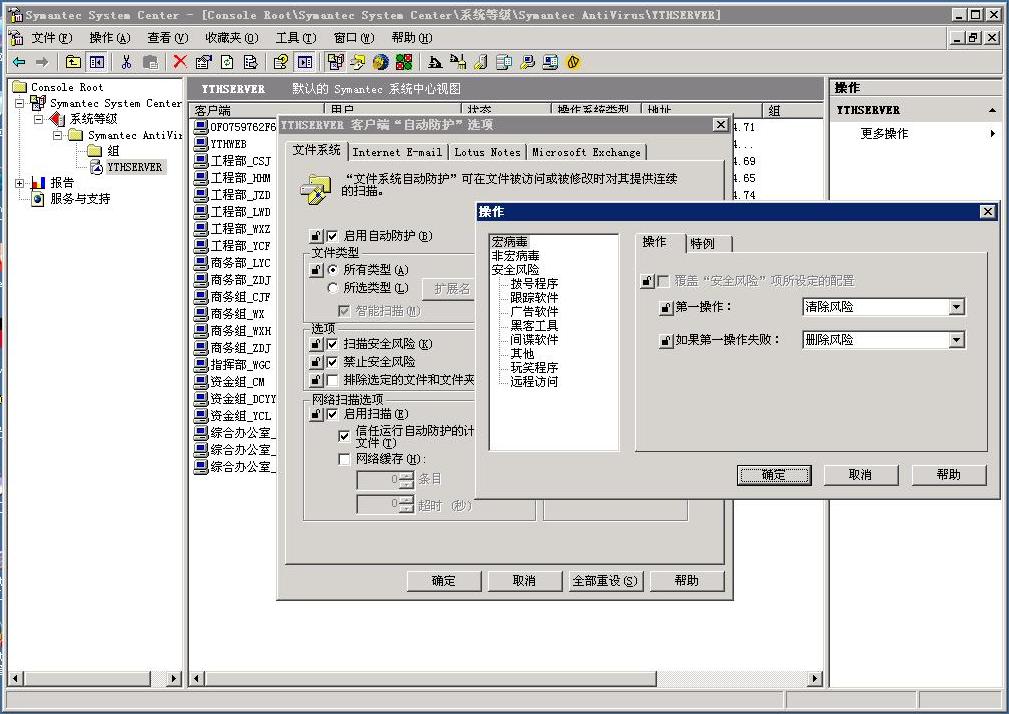Expand the 更多操作 submenu arrow
Screen dimensions: 1009x714
click(992, 134)
